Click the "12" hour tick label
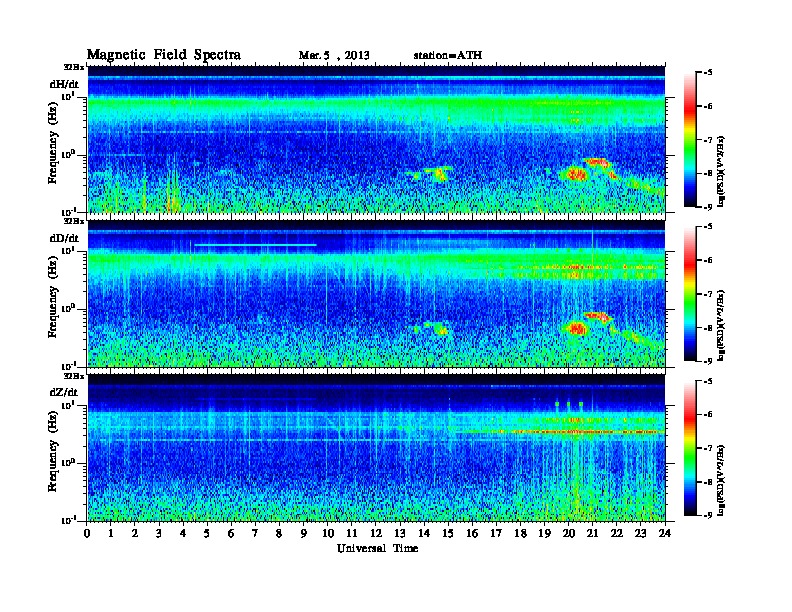Screen dimensions: 792x612 click(376, 533)
